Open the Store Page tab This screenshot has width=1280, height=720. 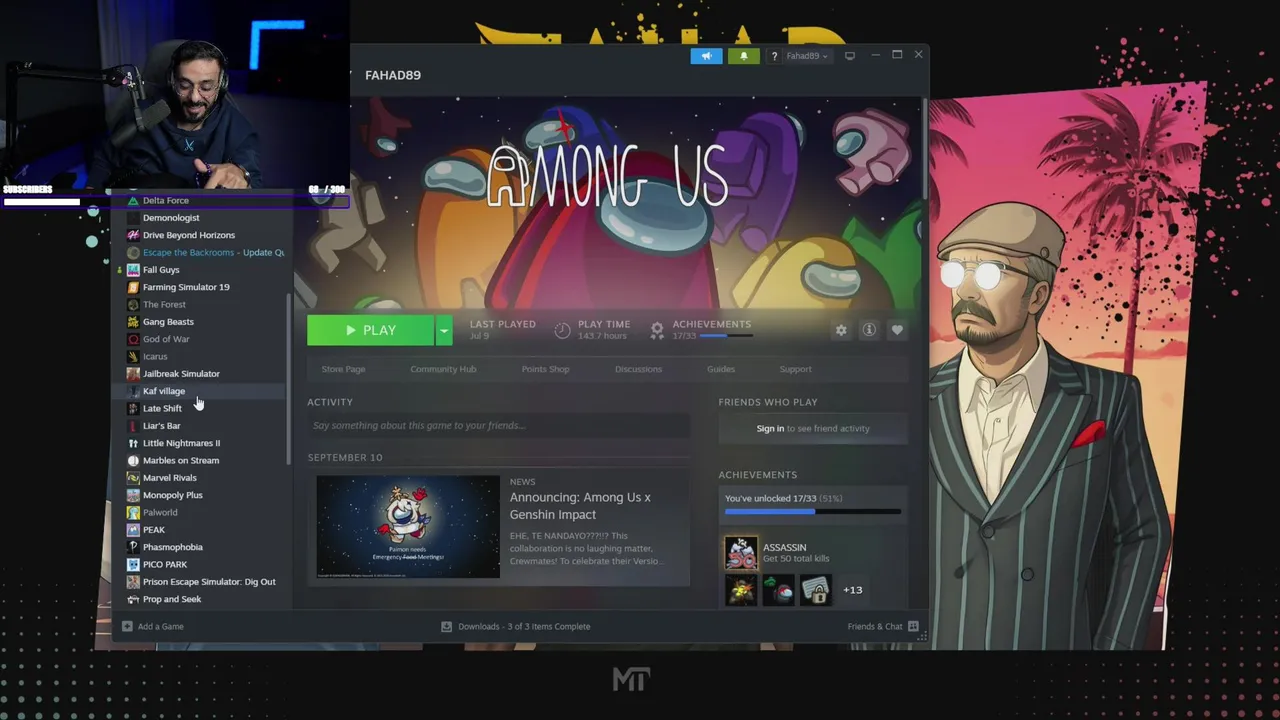coord(343,369)
